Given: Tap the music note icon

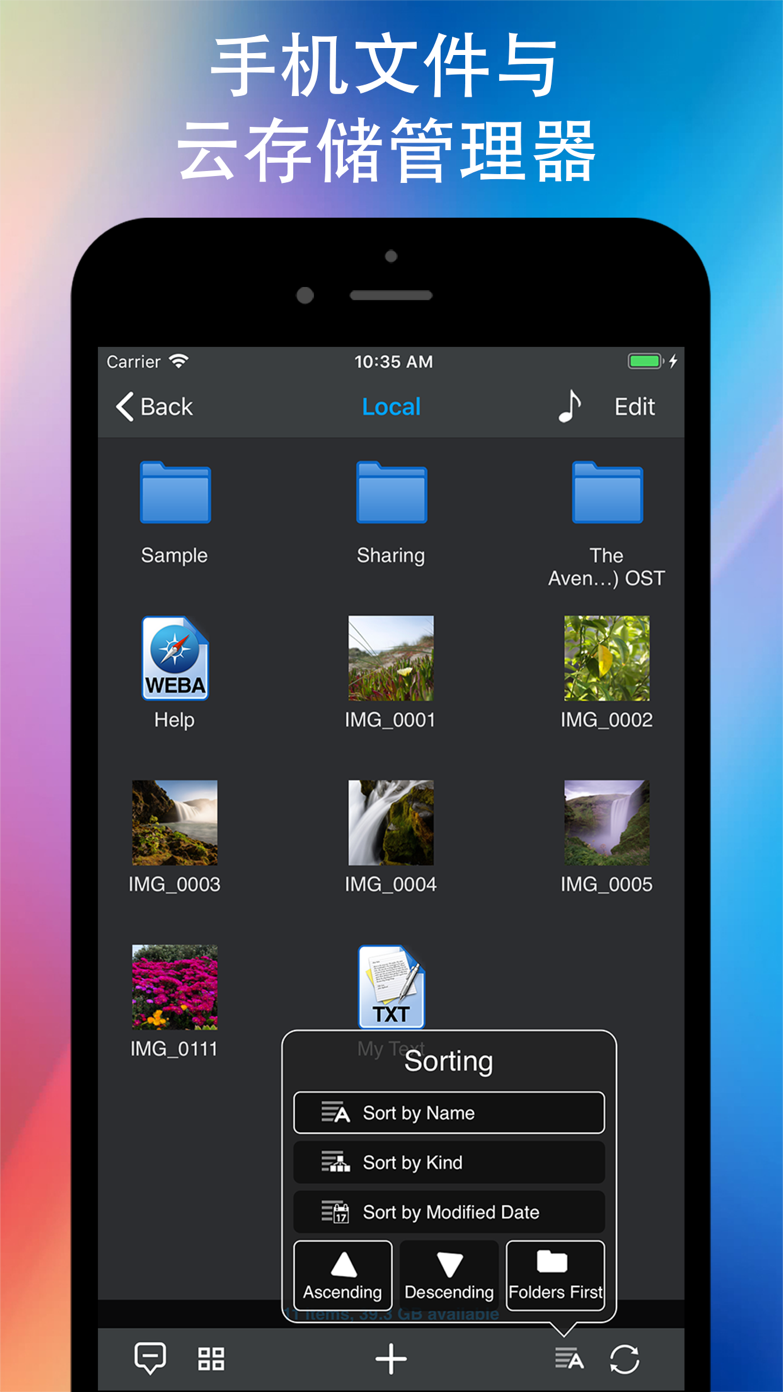Looking at the screenshot, I should [x=569, y=406].
